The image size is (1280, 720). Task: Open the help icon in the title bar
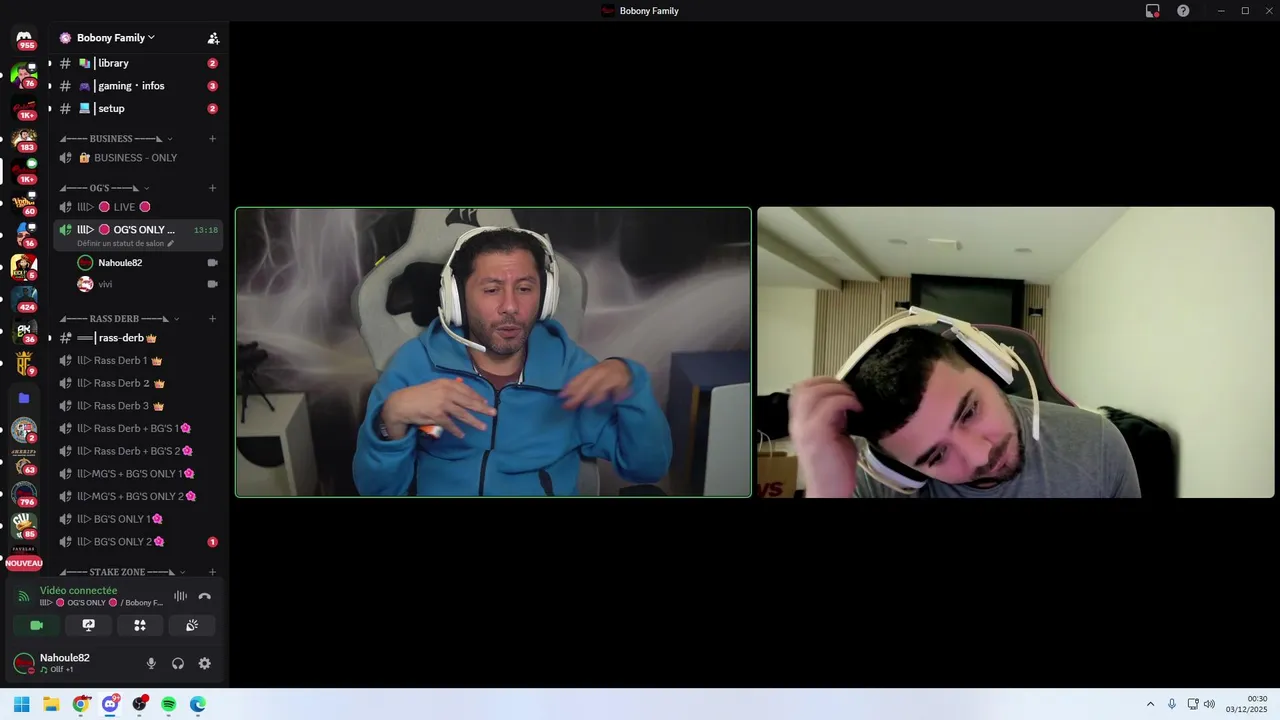tap(1183, 11)
